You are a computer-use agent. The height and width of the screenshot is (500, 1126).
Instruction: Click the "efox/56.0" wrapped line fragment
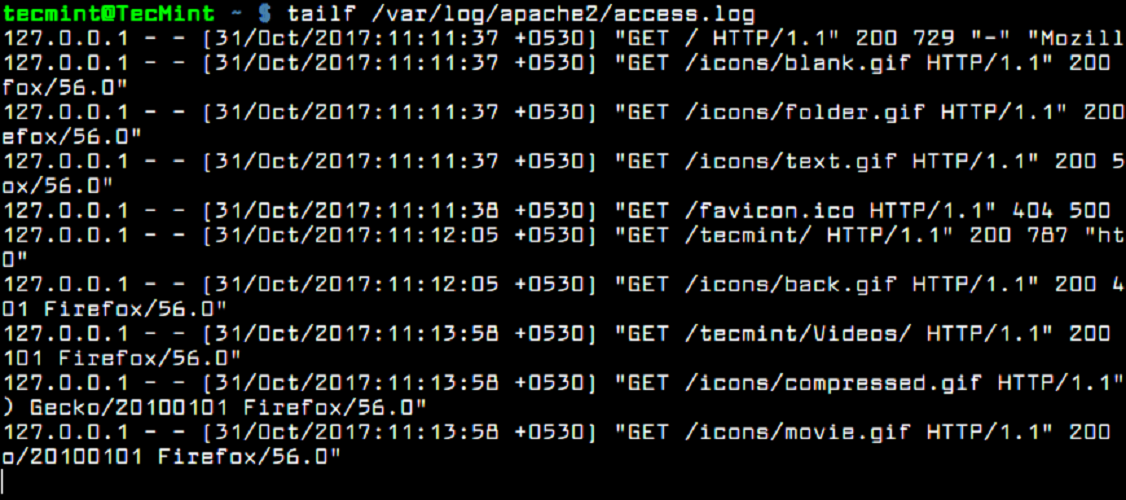pyautogui.click(x=72, y=136)
